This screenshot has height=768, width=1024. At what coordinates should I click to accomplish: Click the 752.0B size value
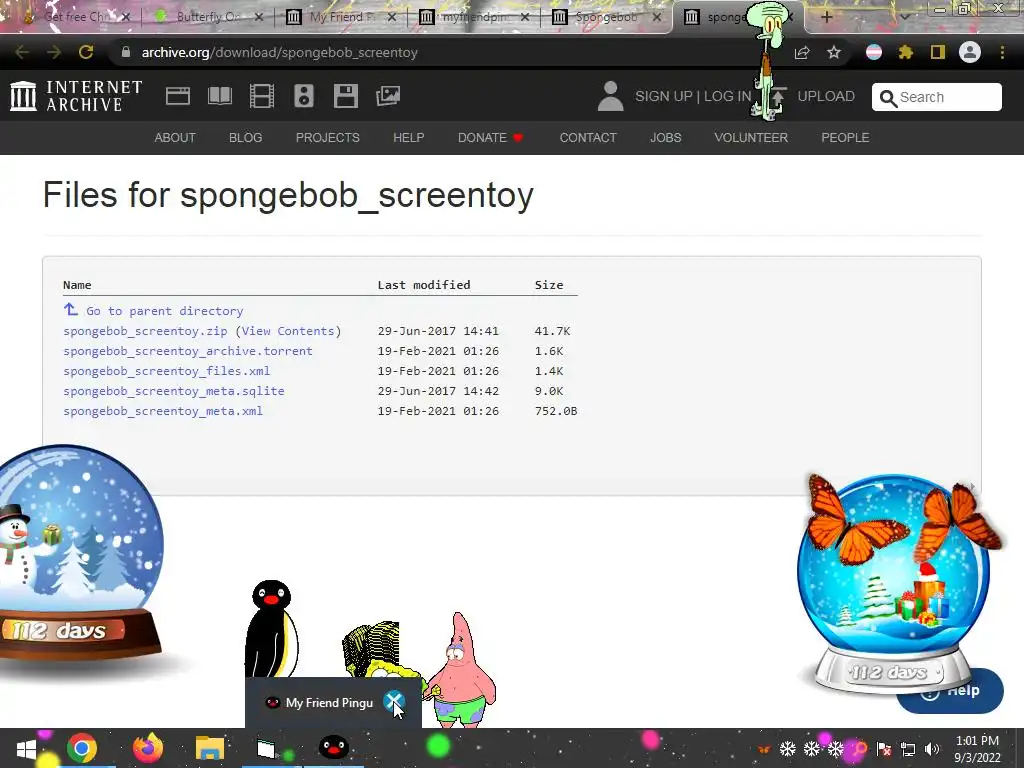tap(556, 411)
